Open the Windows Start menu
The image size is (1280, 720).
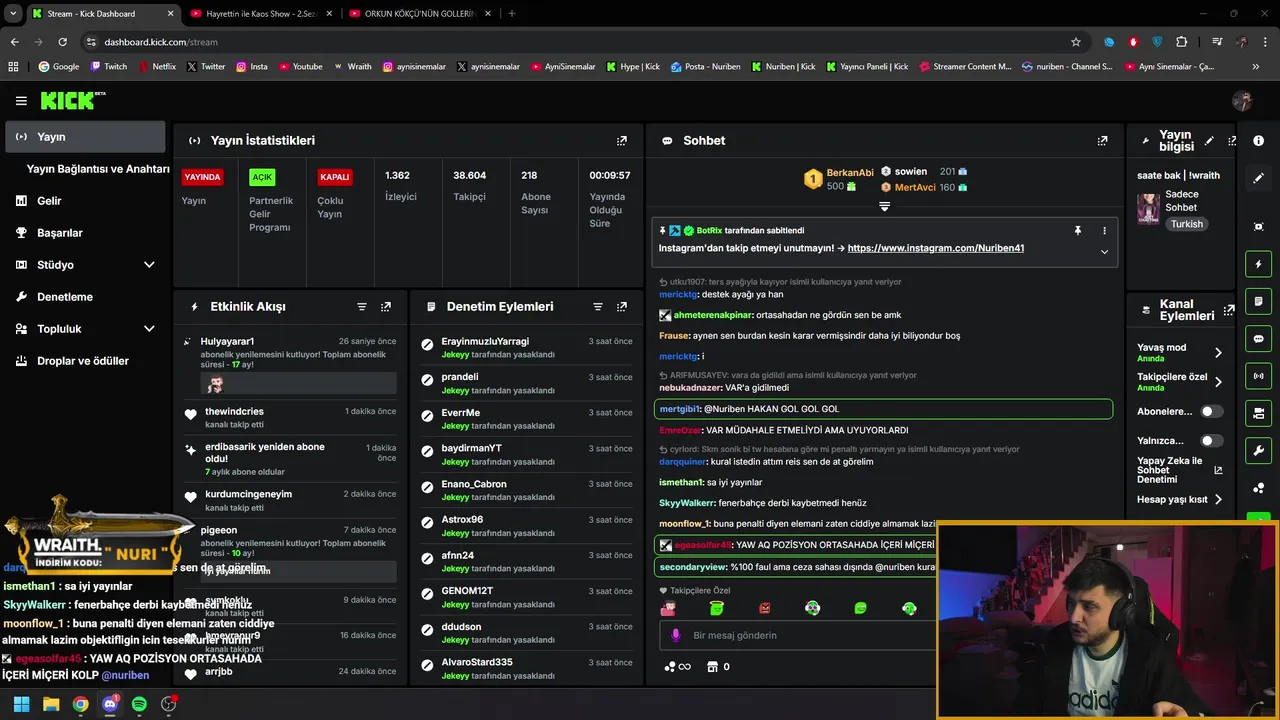(x=21, y=704)
